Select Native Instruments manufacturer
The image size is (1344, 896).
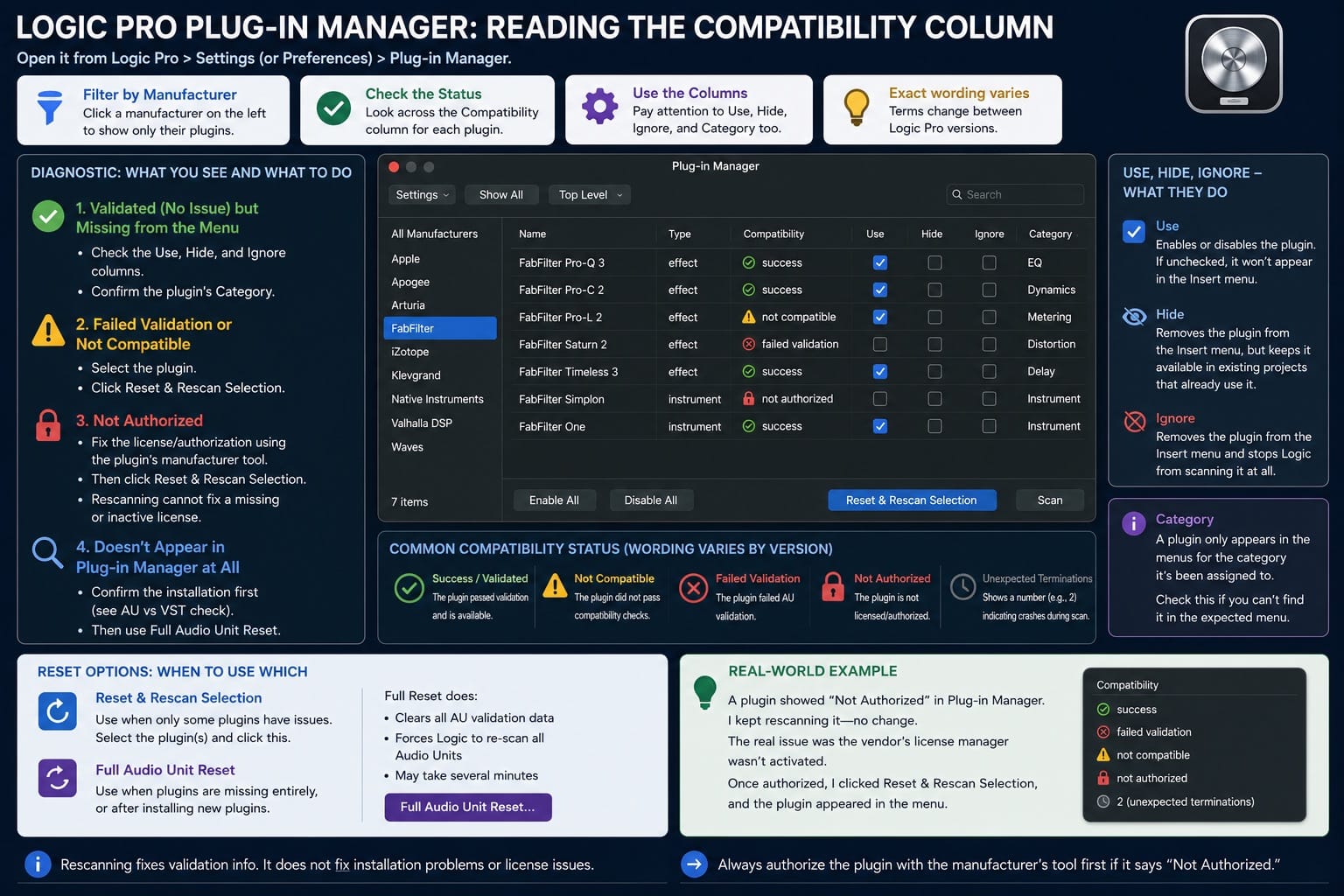(437, 399)
